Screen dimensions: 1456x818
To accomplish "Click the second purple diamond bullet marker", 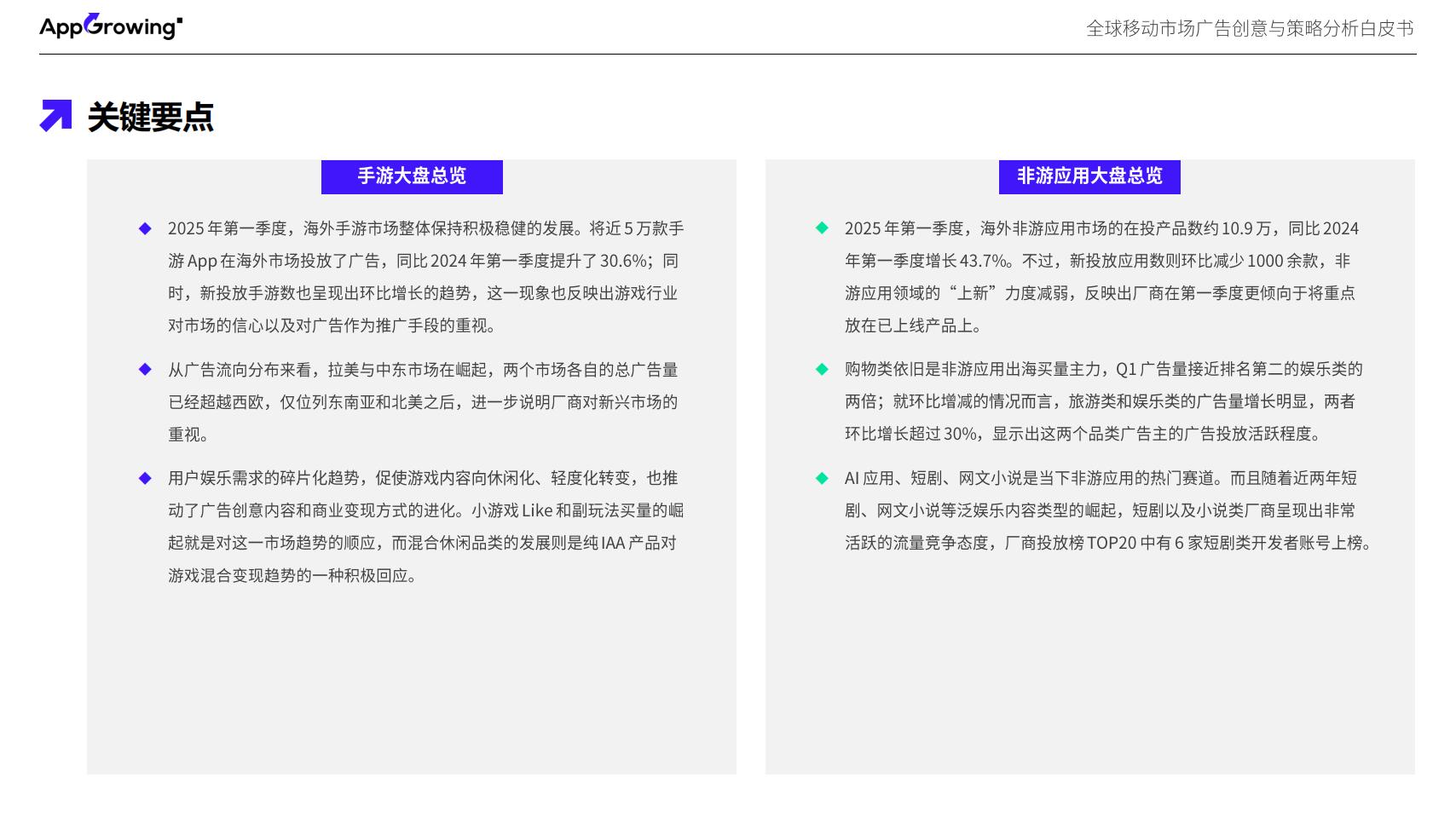I will coord(142,371).
